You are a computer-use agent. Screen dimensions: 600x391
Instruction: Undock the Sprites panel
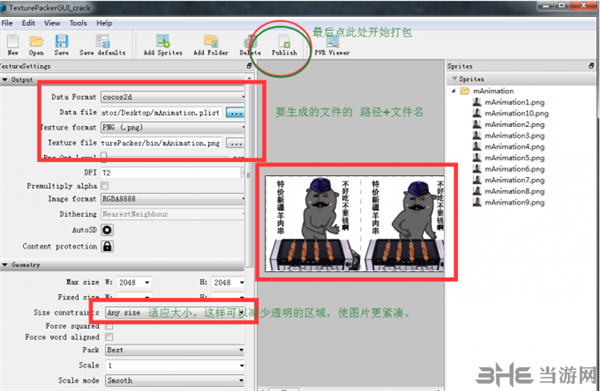[592, 66]
